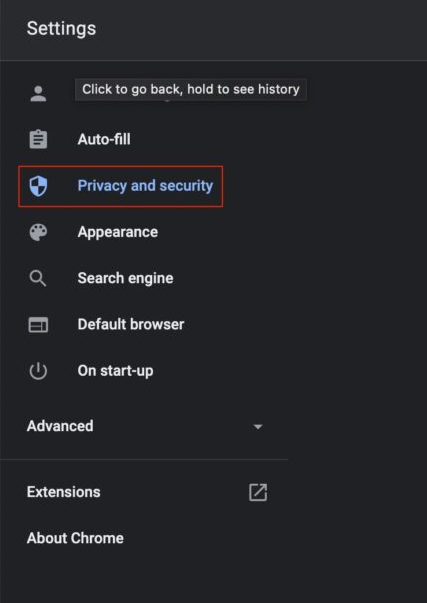Screen dimensions: 427x603
Task: Click the Extensions external link icon
Action: click(x=258, y=492)
